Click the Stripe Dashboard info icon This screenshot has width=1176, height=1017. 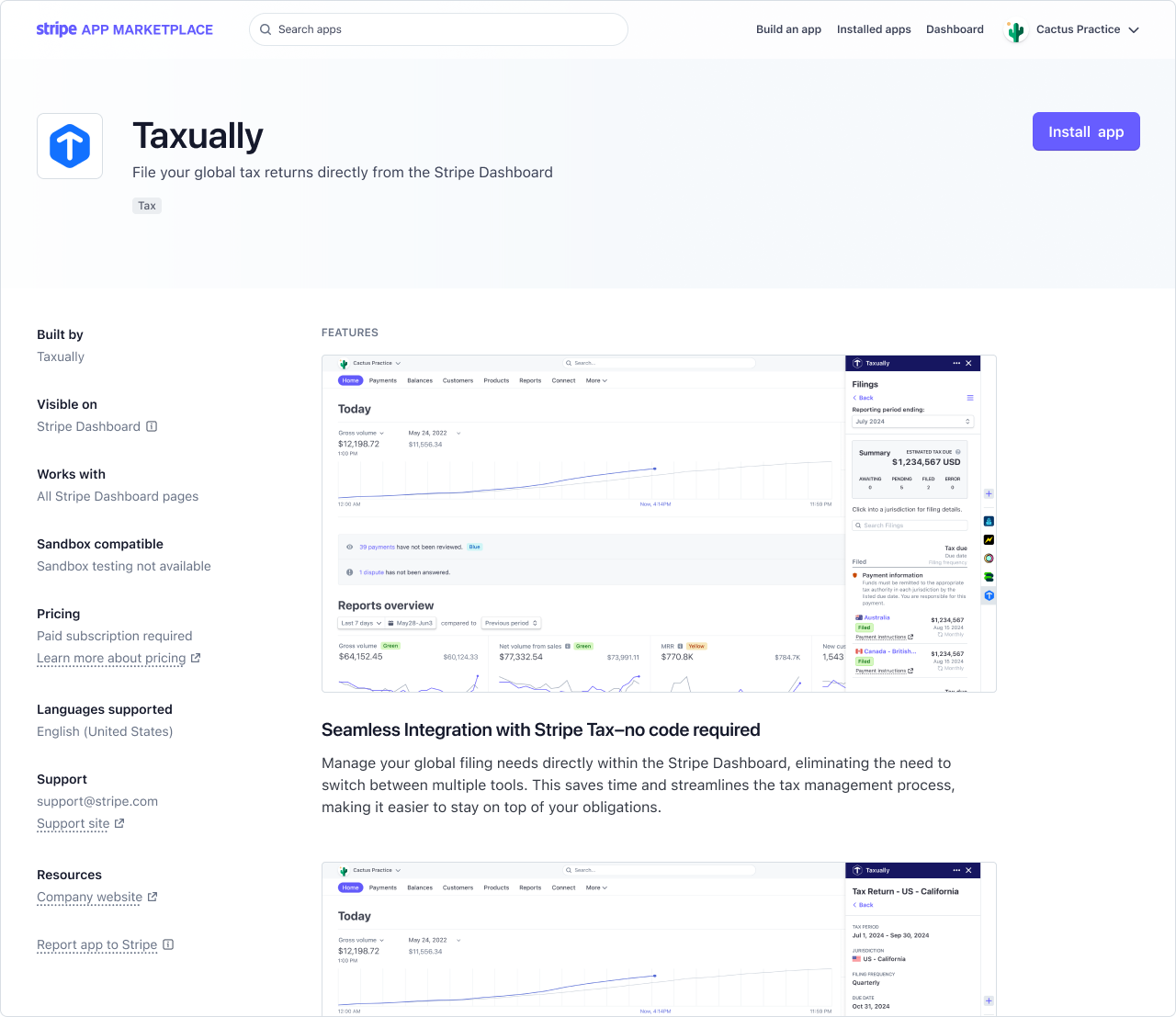(152, 426)
